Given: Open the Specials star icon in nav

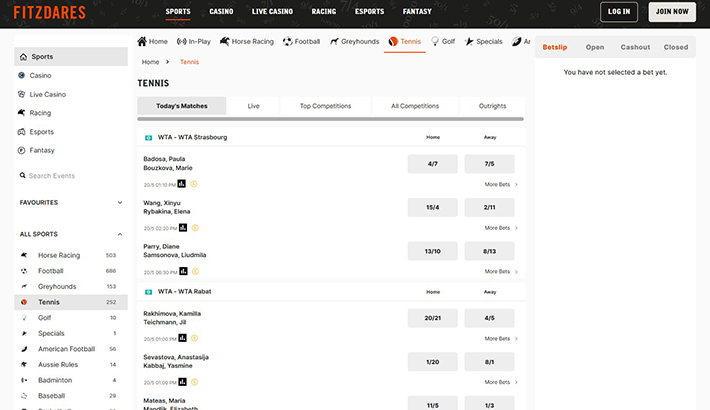Looking at the screenshot, I should [x=469, y=41].
